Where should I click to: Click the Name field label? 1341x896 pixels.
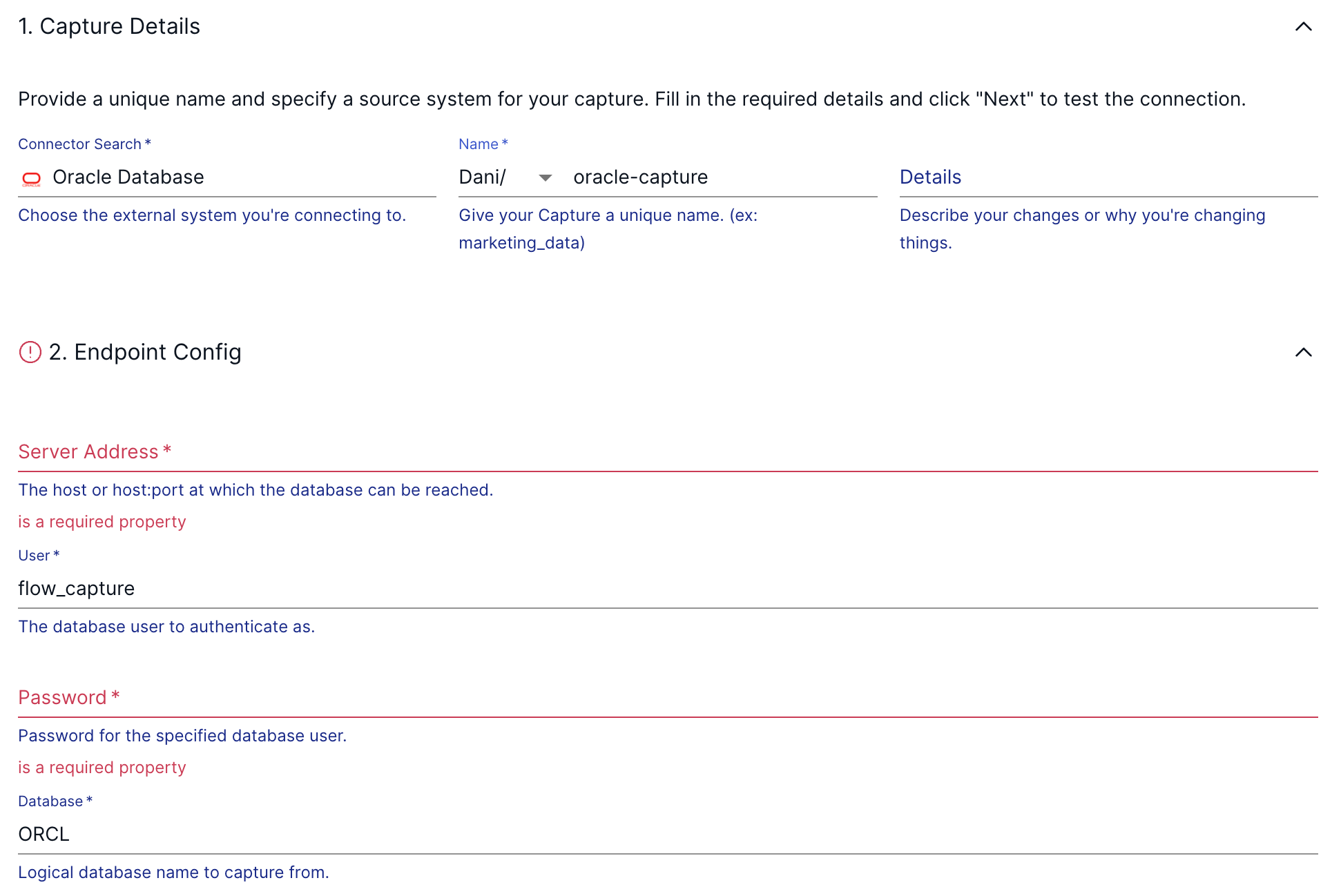point(479,144)
